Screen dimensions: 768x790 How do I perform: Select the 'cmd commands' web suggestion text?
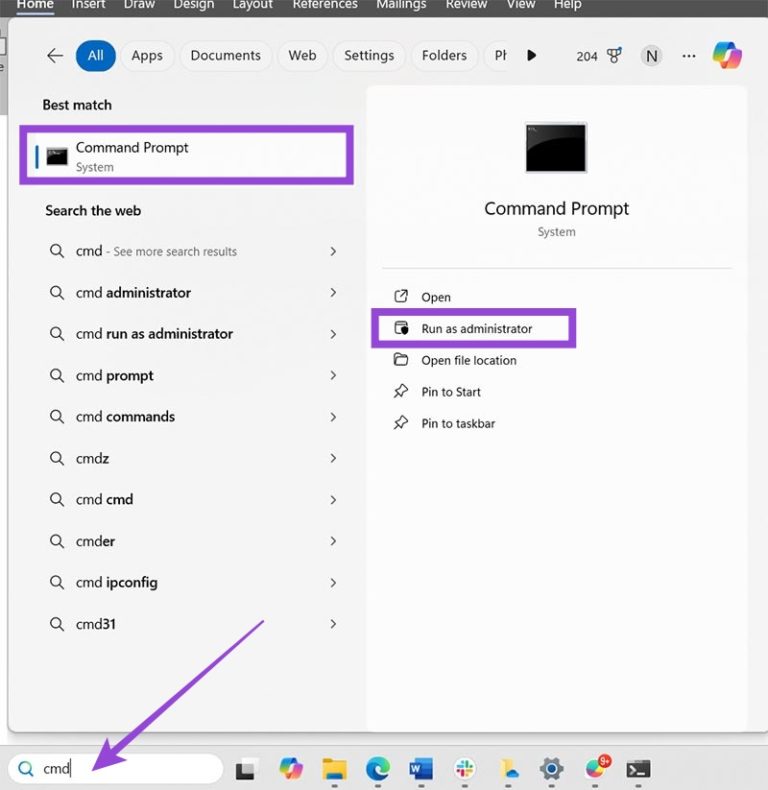click(125, 417)
